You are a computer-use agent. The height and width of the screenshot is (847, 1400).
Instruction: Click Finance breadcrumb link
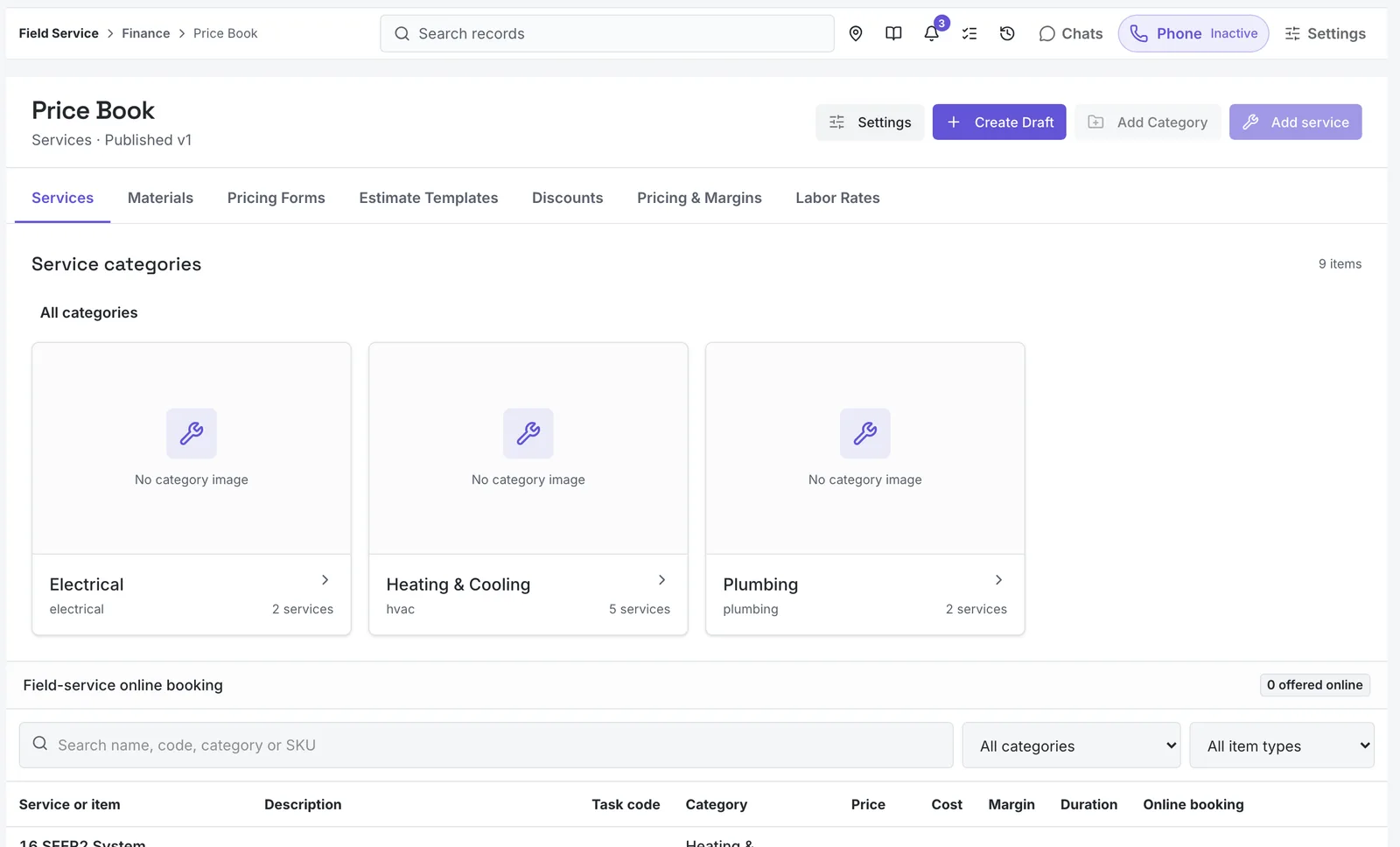tap(145, 33)
